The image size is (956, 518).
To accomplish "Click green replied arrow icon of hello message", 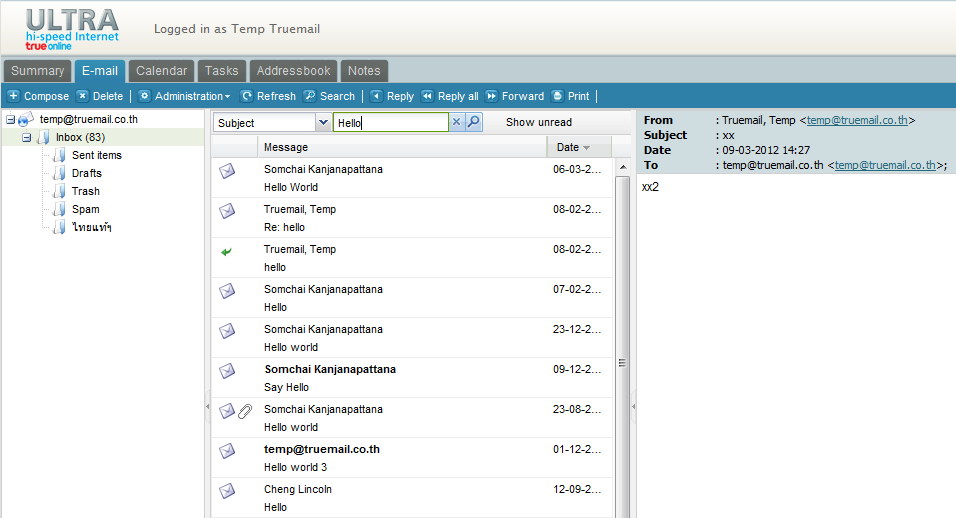I will (226, 252).
